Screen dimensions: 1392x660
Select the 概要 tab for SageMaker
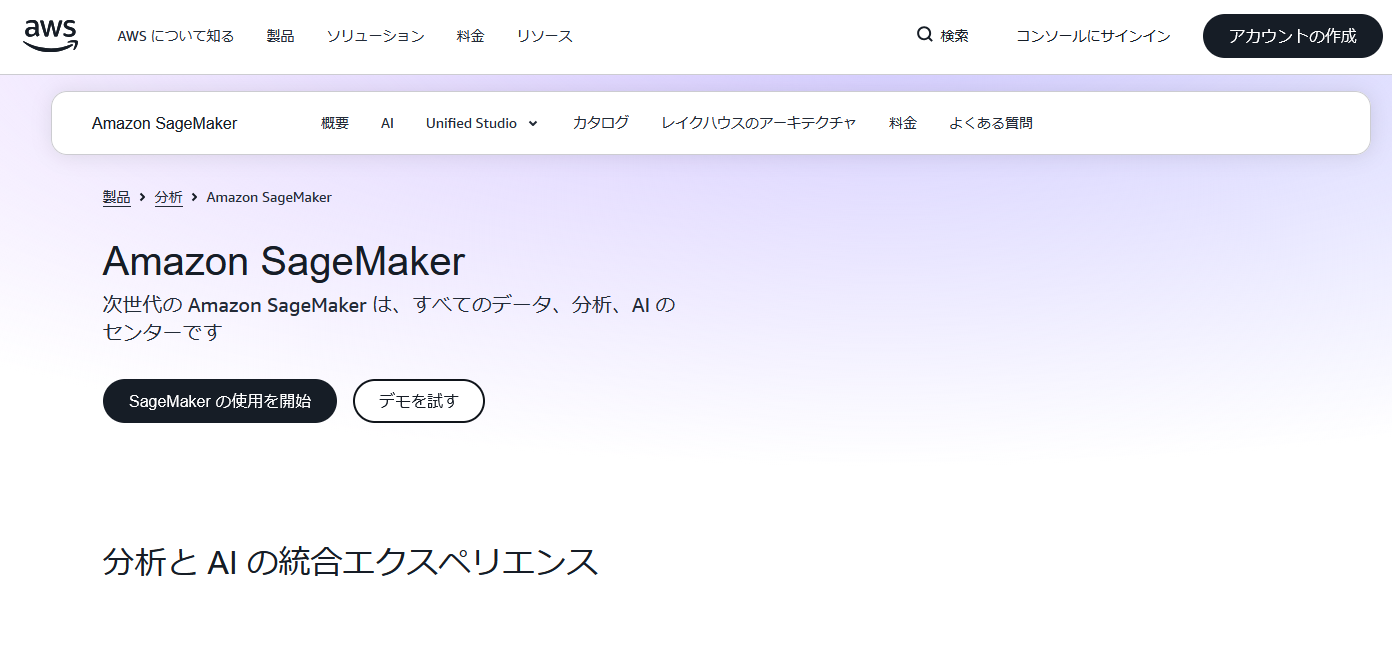333,122
